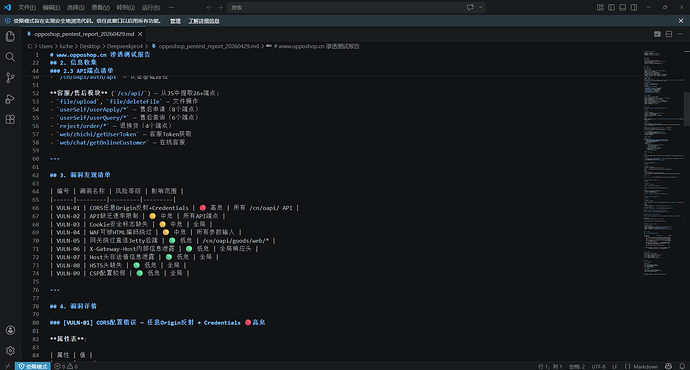Click the opposhop_pentest_report breadcrumb file name
This screenshot has width=690, height=370.
pos(208,46)
